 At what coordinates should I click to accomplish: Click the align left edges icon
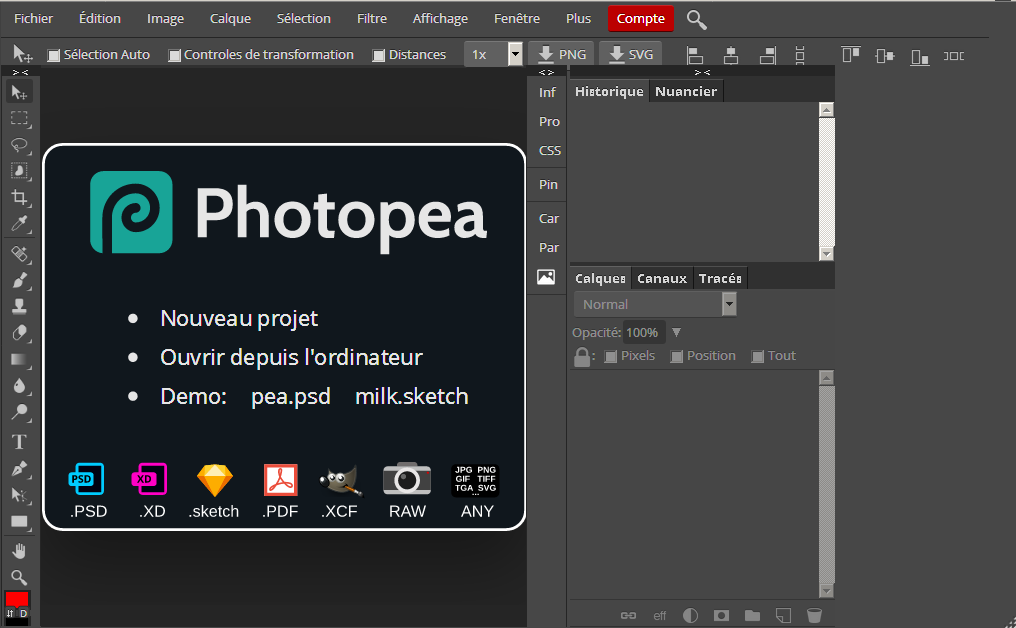pos(695,56)
